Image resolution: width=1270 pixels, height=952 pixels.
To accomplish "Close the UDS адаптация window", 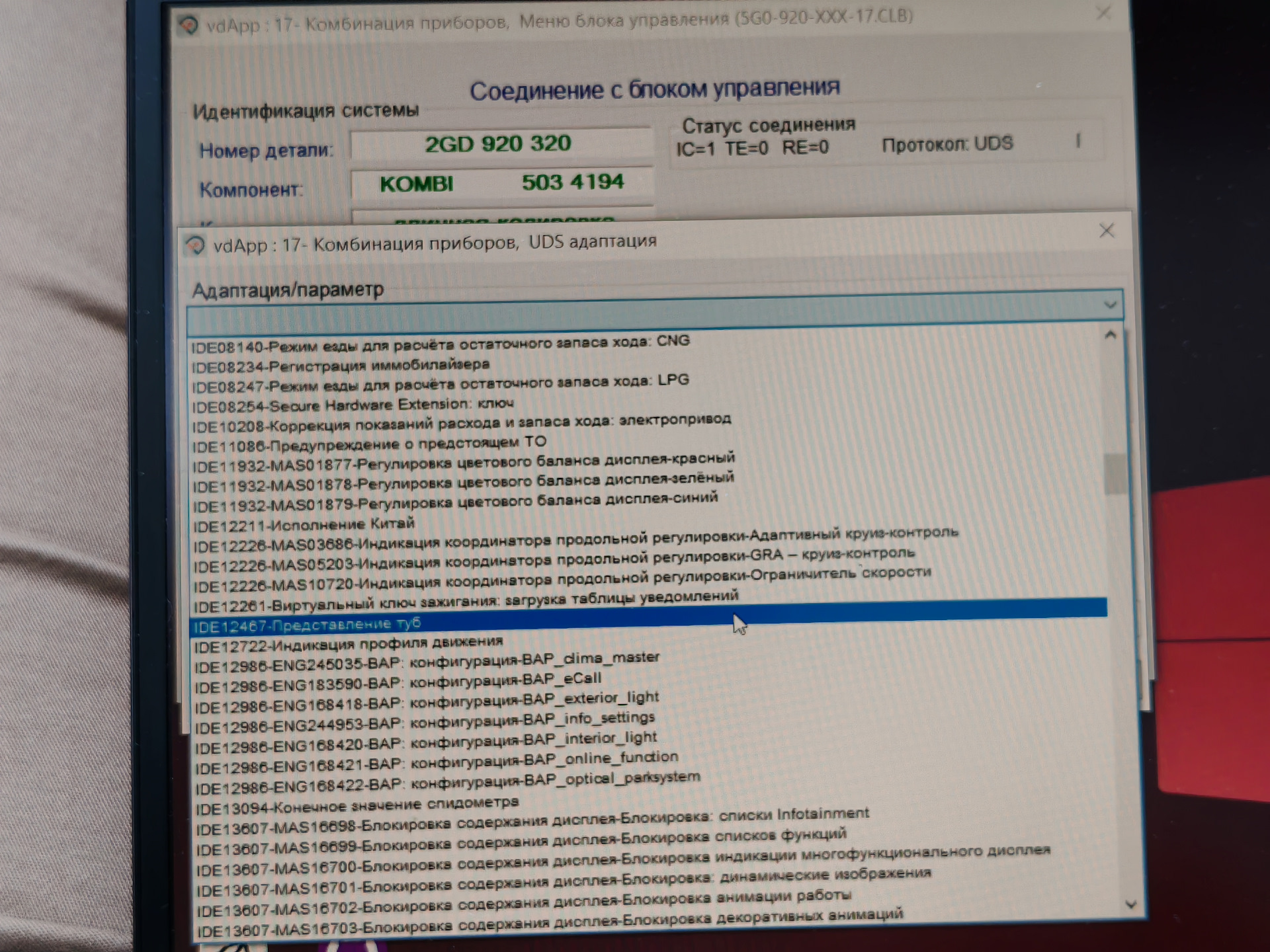I will coord(1107,231).
